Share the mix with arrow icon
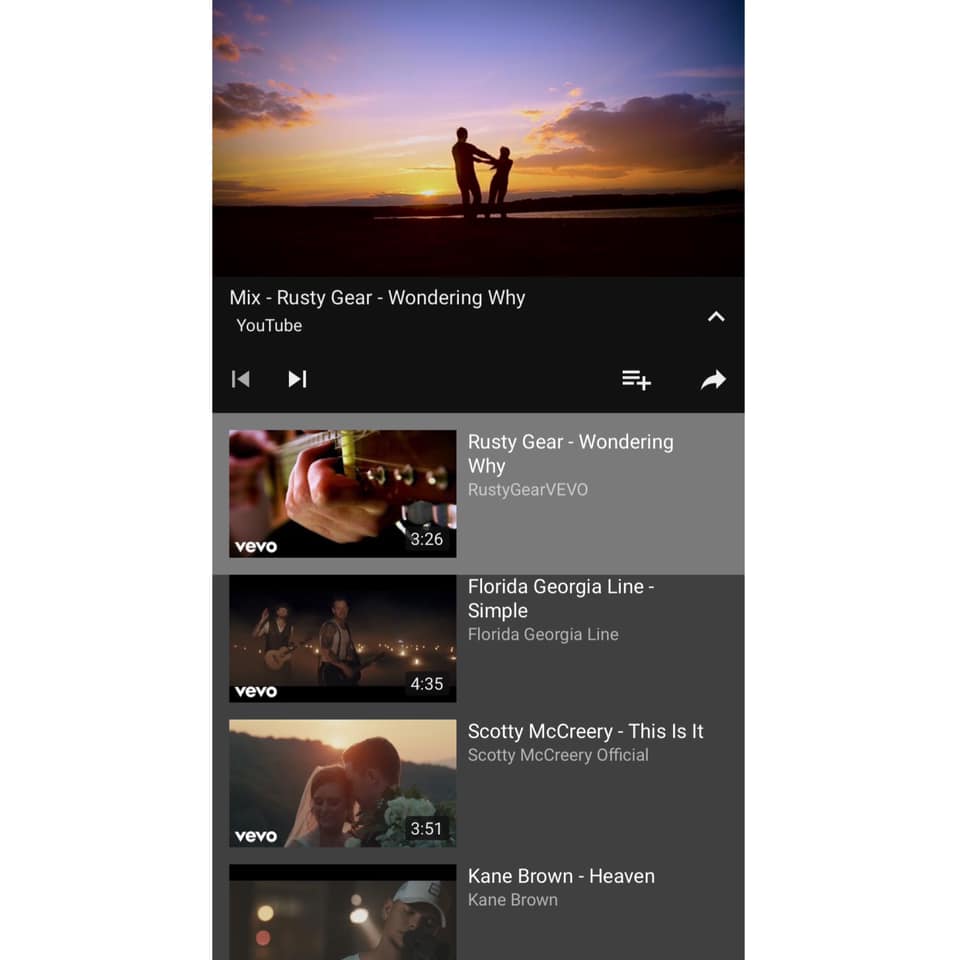This screenshot has width=960, height=960. coord(713,380)
